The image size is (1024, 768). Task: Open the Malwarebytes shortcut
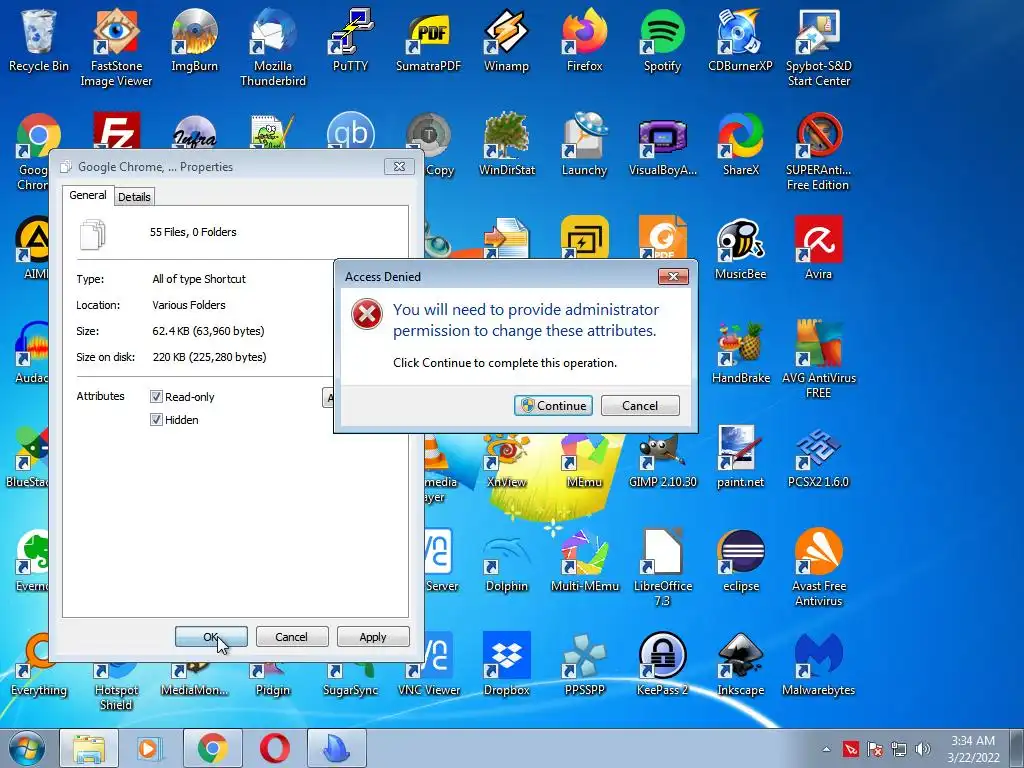[818, 664]
